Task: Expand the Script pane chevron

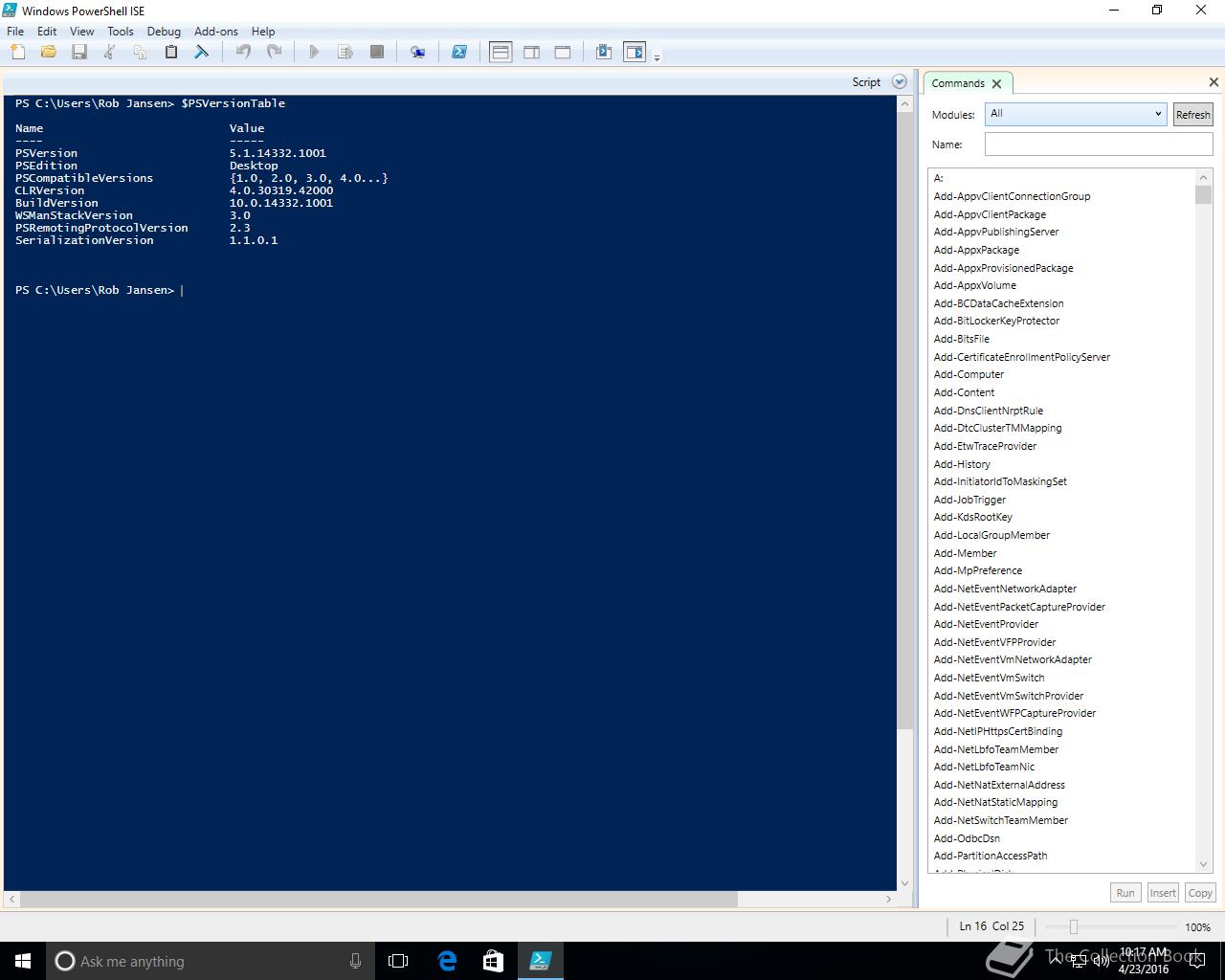Action: coord(899,82)
